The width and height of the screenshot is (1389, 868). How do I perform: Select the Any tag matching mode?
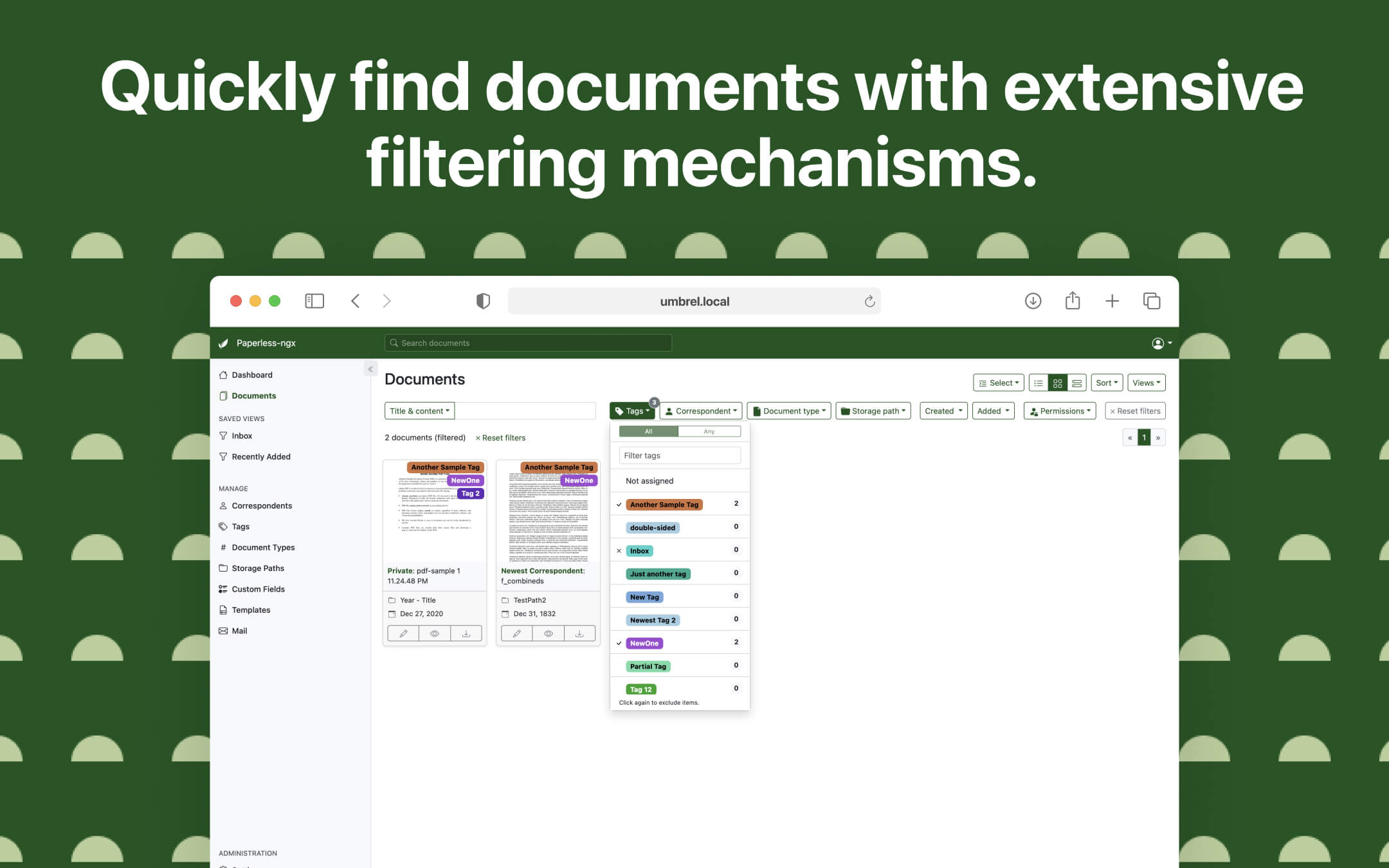point(709,431)
